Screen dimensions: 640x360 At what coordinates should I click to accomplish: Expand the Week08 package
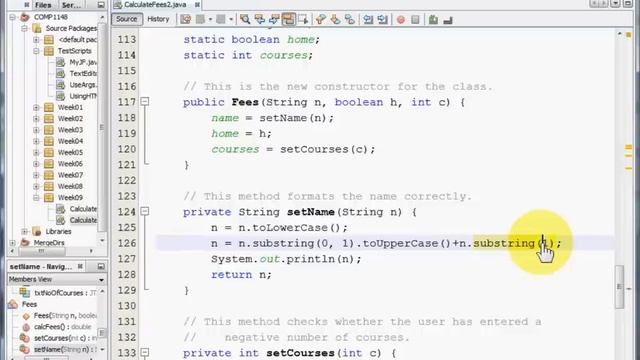(36, 186)
